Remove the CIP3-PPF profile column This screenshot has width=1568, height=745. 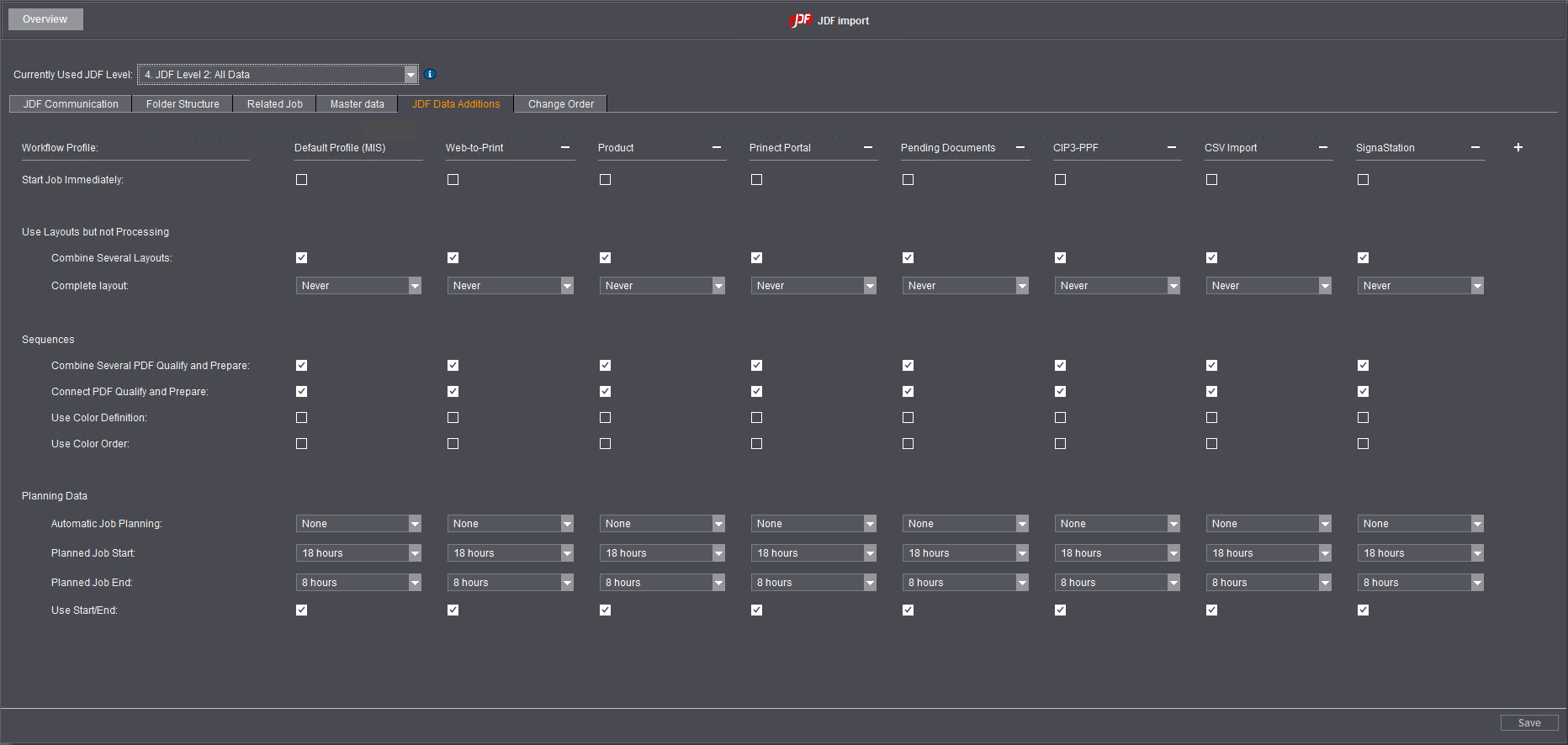pos(1172,147)
